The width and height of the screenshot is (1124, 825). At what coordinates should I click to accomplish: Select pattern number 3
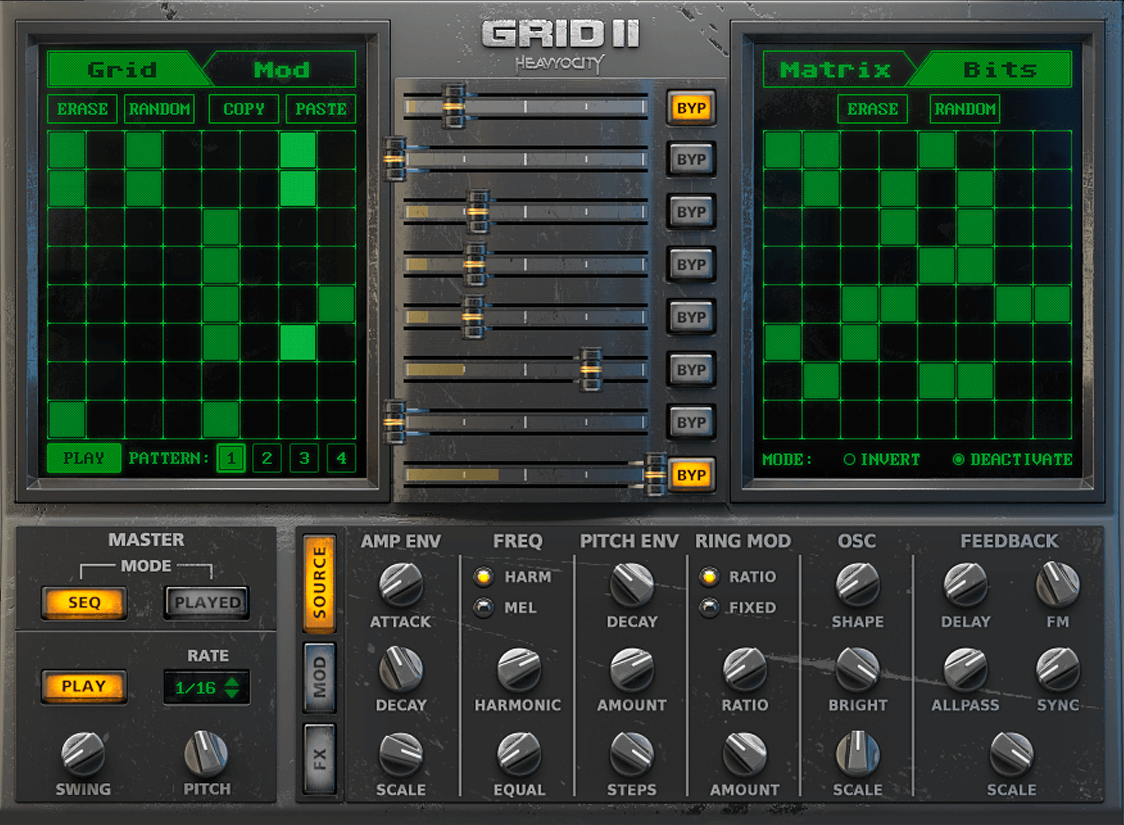(x=304, y=459)
